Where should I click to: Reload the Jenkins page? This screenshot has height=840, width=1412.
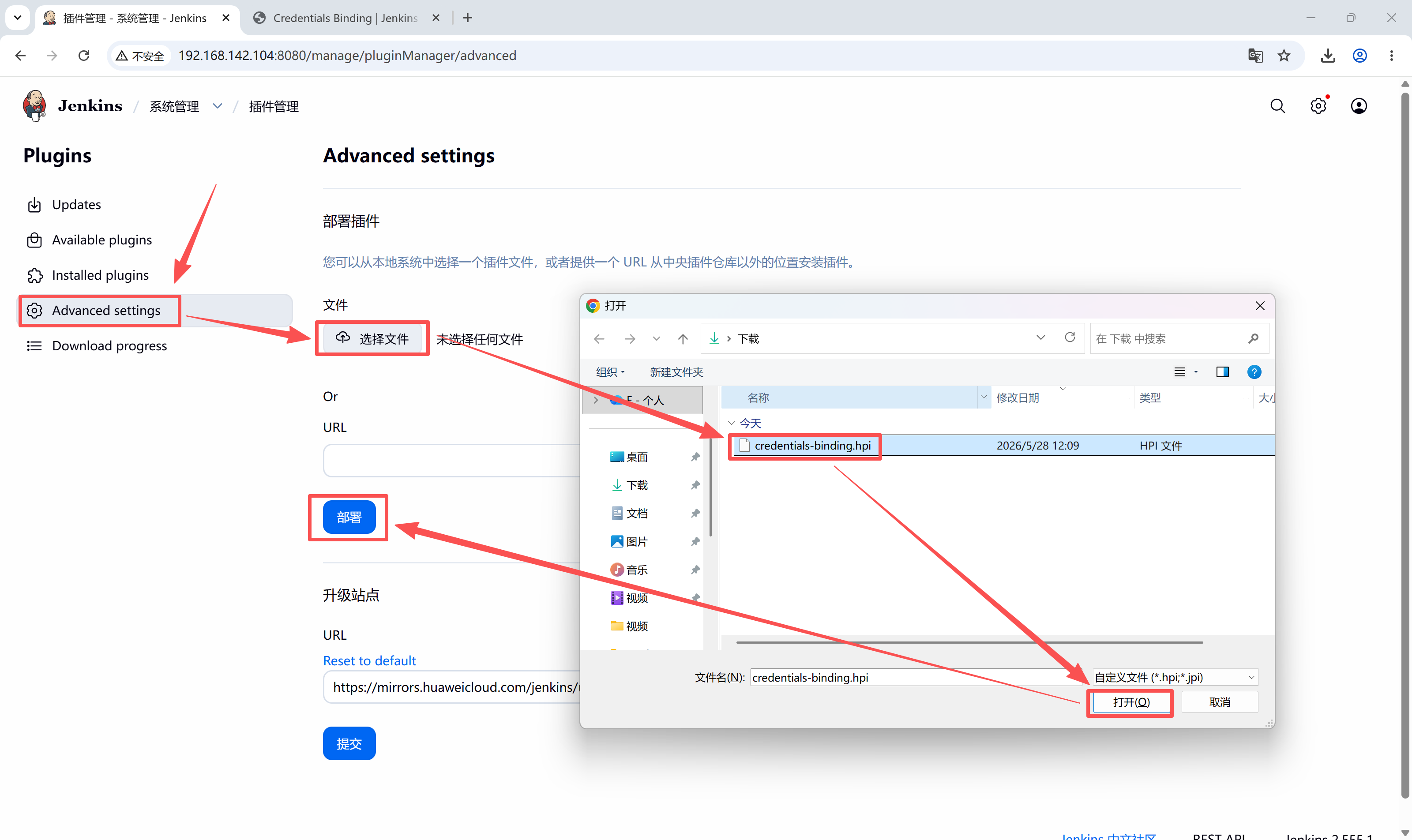tap(84, 56)
